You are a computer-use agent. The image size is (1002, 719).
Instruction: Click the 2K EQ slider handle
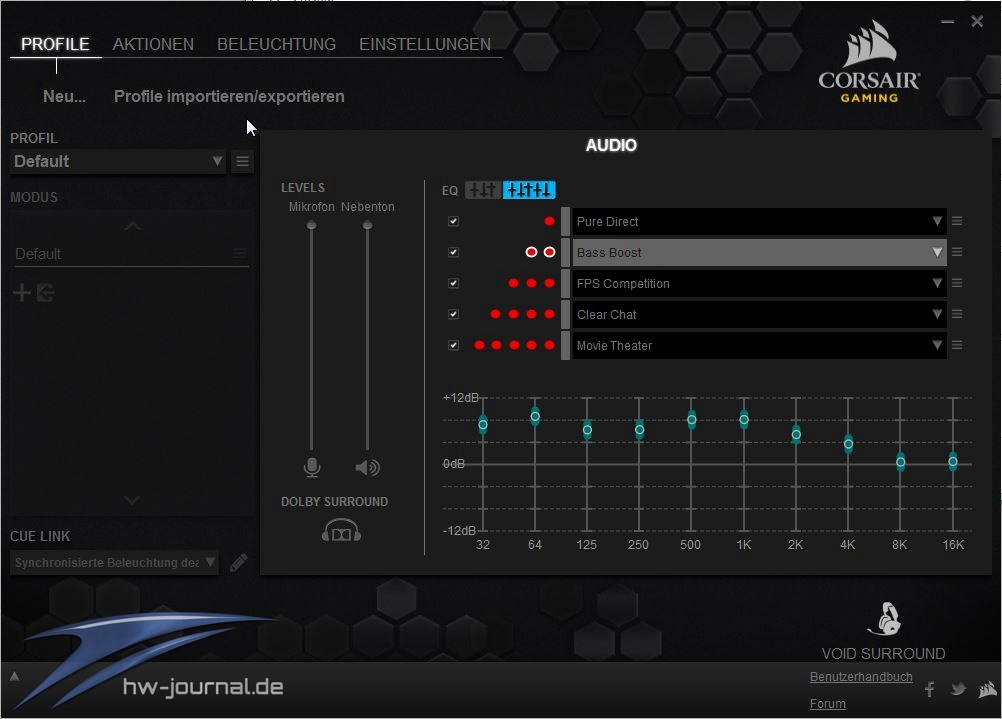796,435
